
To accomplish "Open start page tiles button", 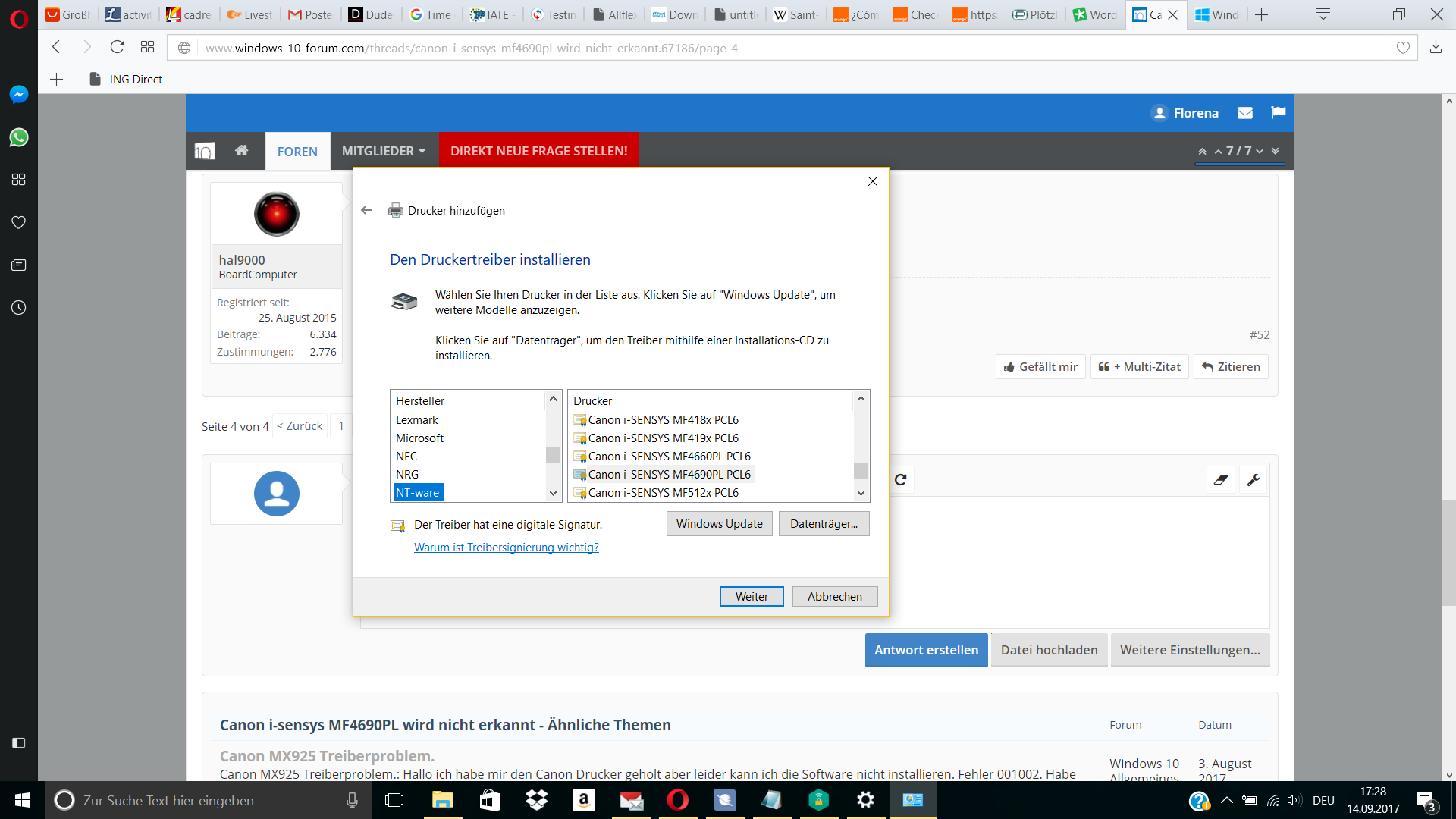I will (147, 47).
